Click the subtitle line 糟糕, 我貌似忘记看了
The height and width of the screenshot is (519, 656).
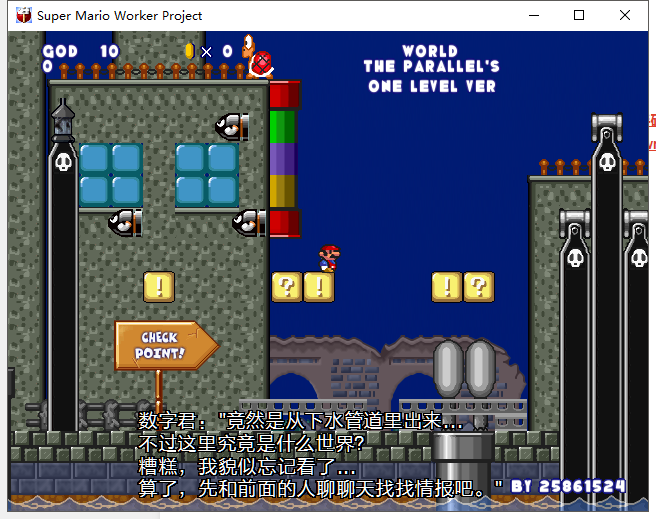(x=247, y=466)
